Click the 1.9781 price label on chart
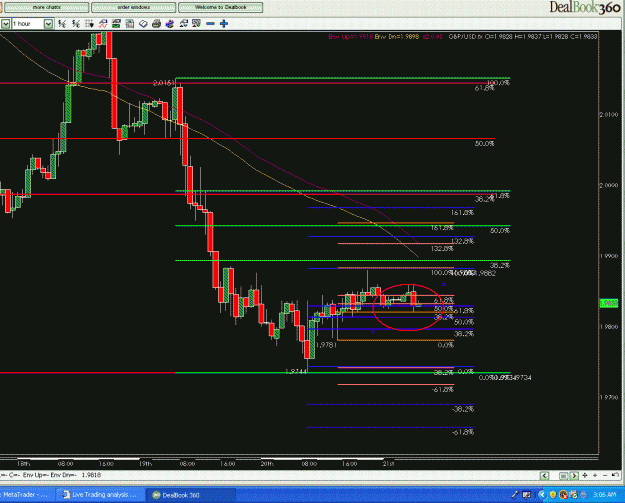 point(326,345)
